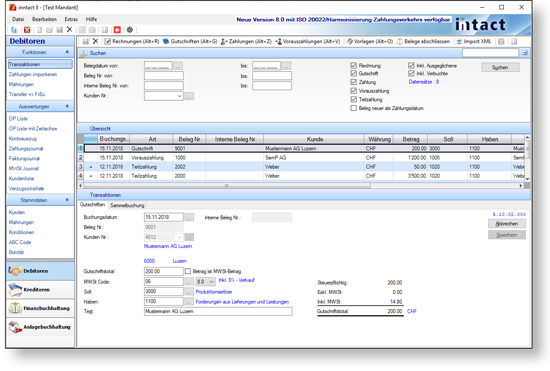
Task: Click the red X box icon in top toolbar
Action: [x=27, y=30]
